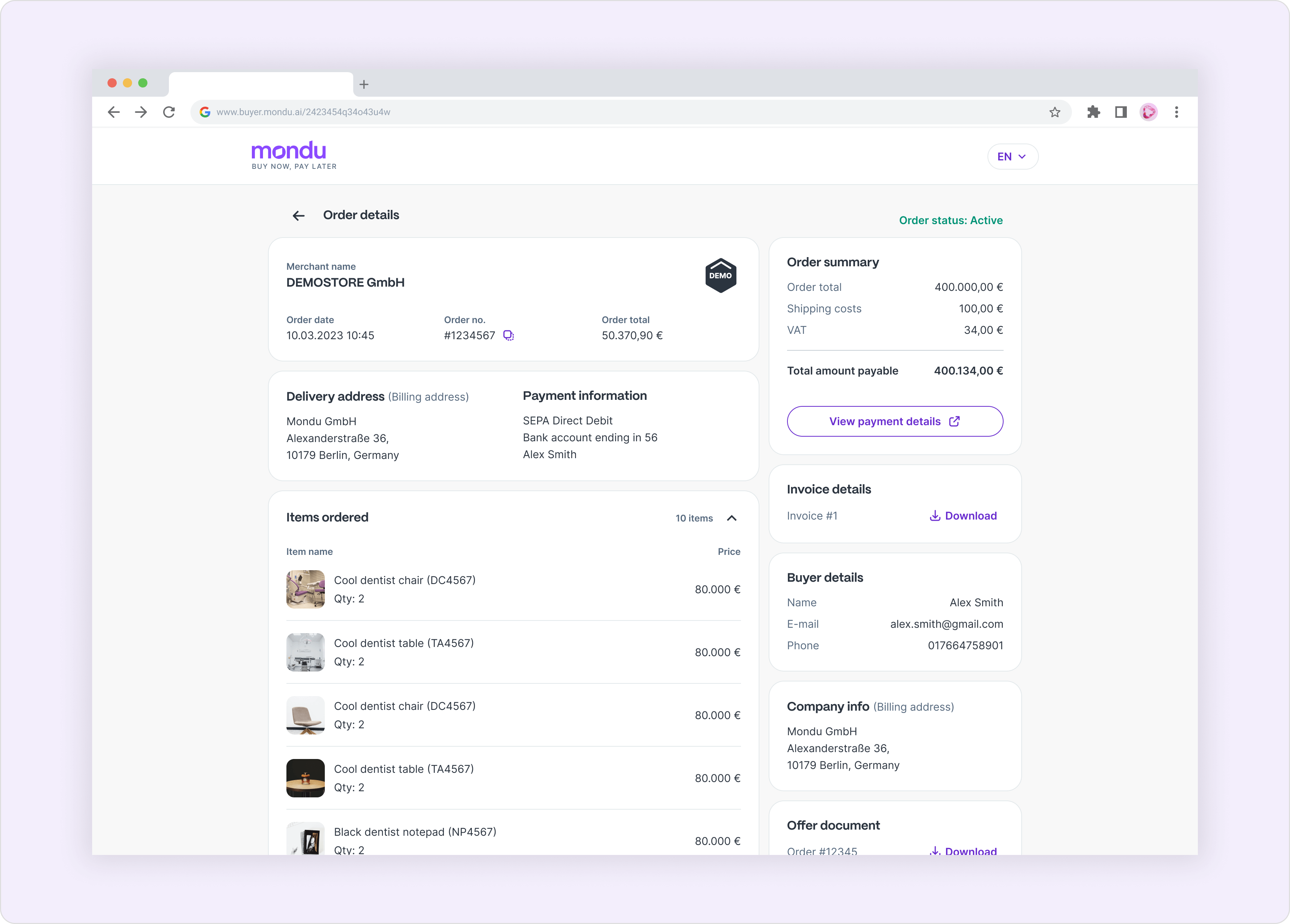Click the DEMO merchant logo badge

point(721,276)
